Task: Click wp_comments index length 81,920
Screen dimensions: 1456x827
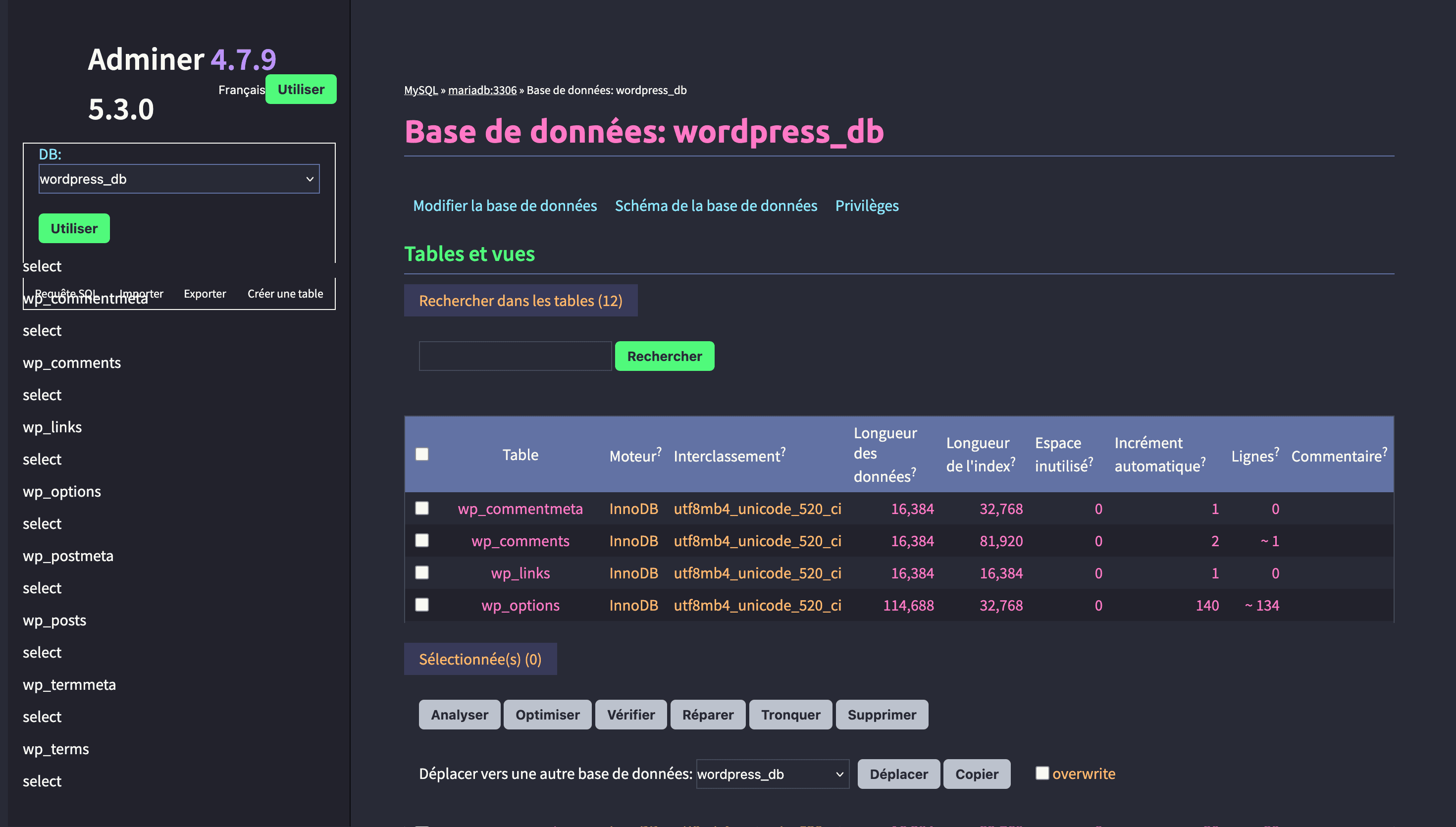Action: point(1000,541)
